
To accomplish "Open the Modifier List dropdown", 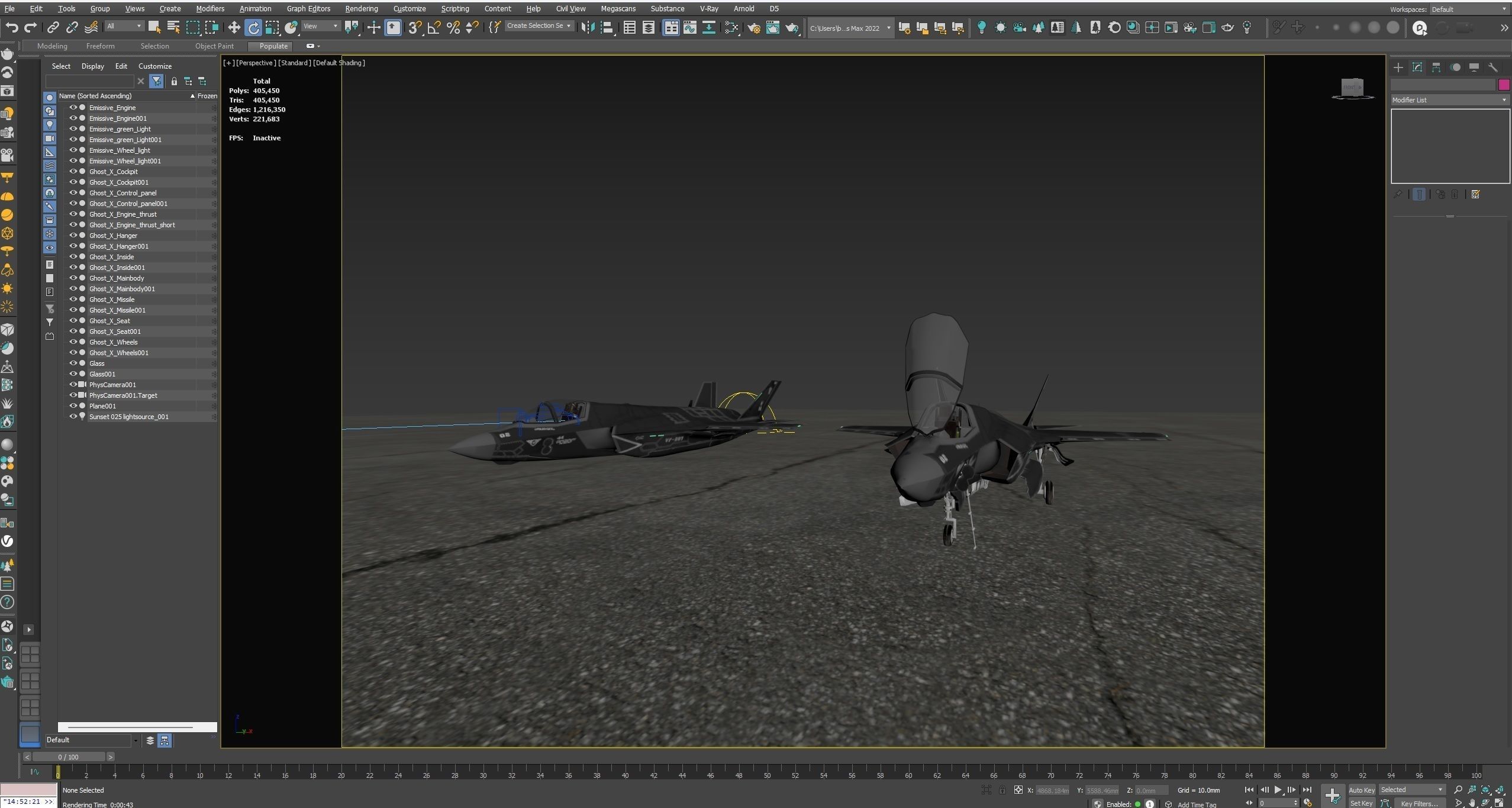I will [1449, 100].
